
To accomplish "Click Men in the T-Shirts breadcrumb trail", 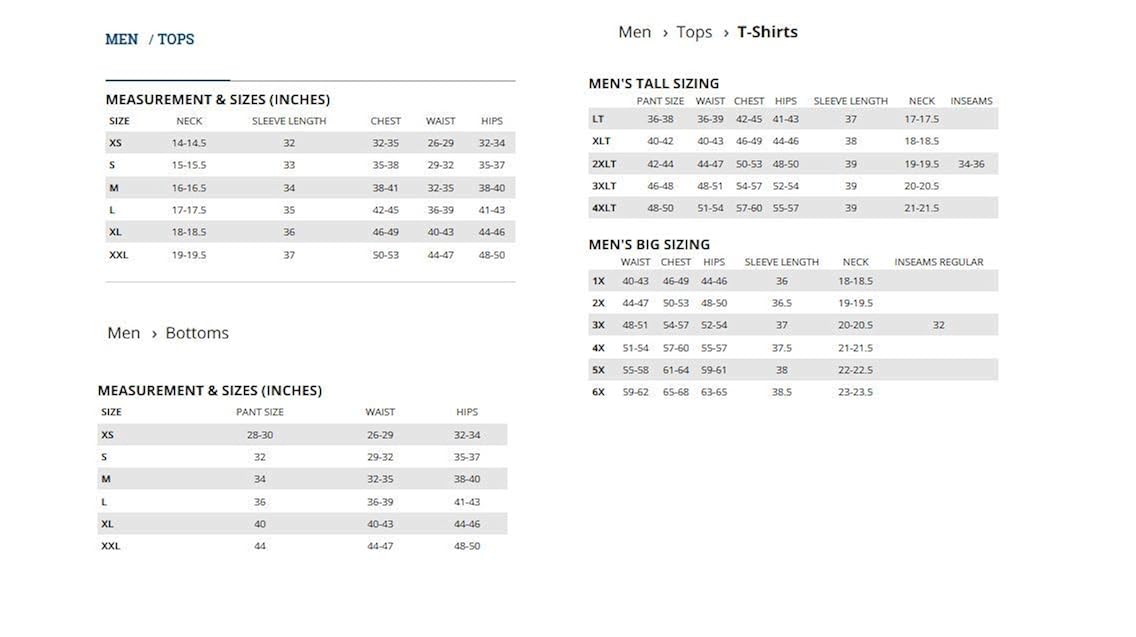I will pyautogui.click(x=634, y=32).
